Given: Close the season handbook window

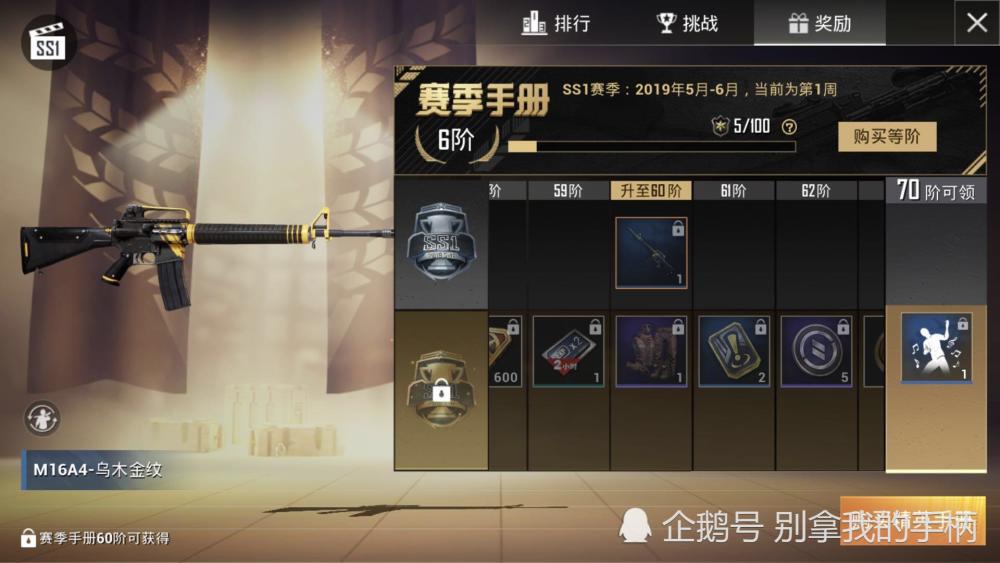Looking at the screenshot, I should (x=976, y=23).
